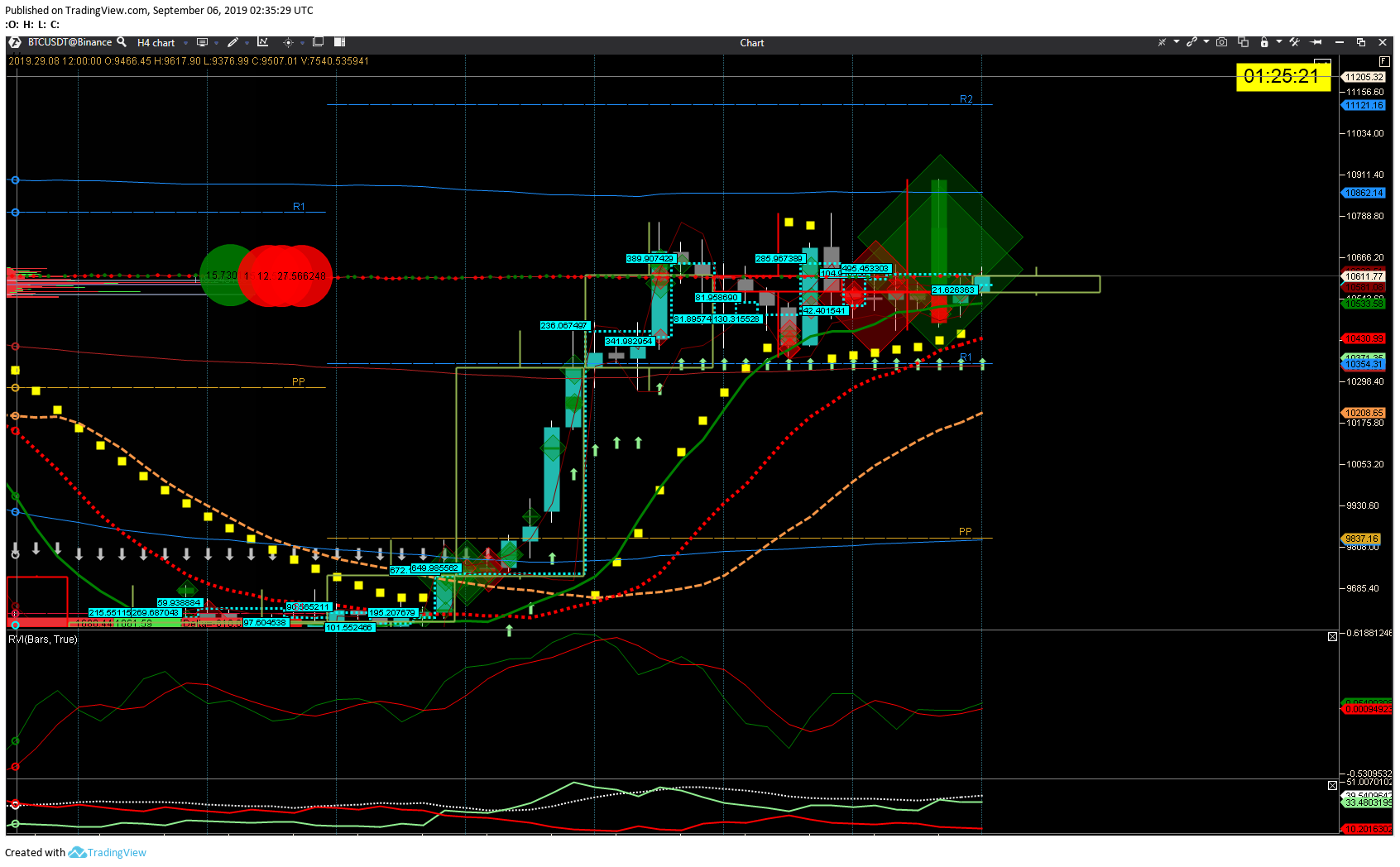Click the blue 10862.14 price label

(1363, 193)
